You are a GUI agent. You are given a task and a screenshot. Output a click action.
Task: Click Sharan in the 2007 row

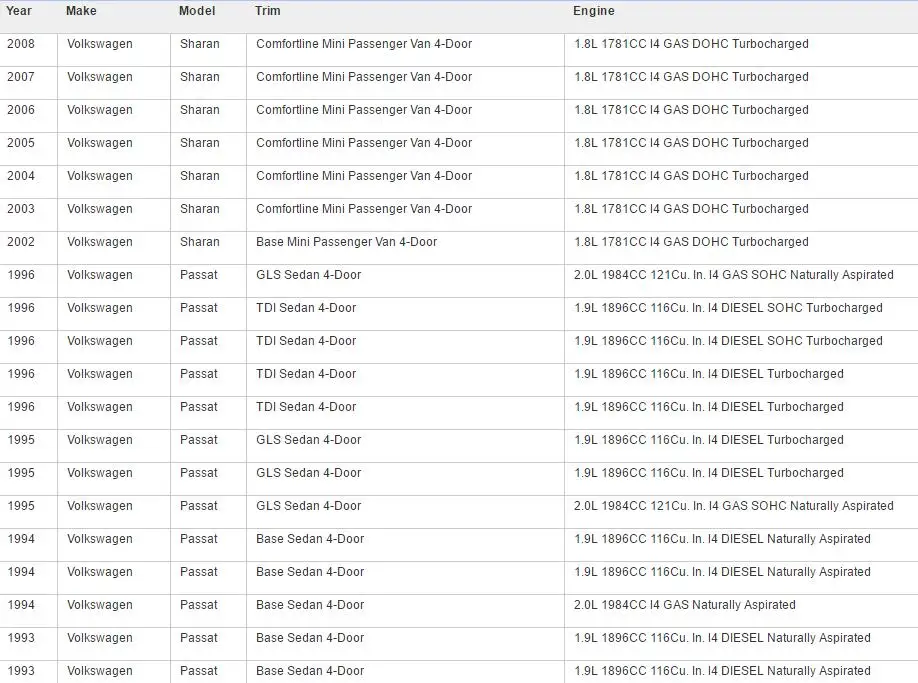pos(200,77)
